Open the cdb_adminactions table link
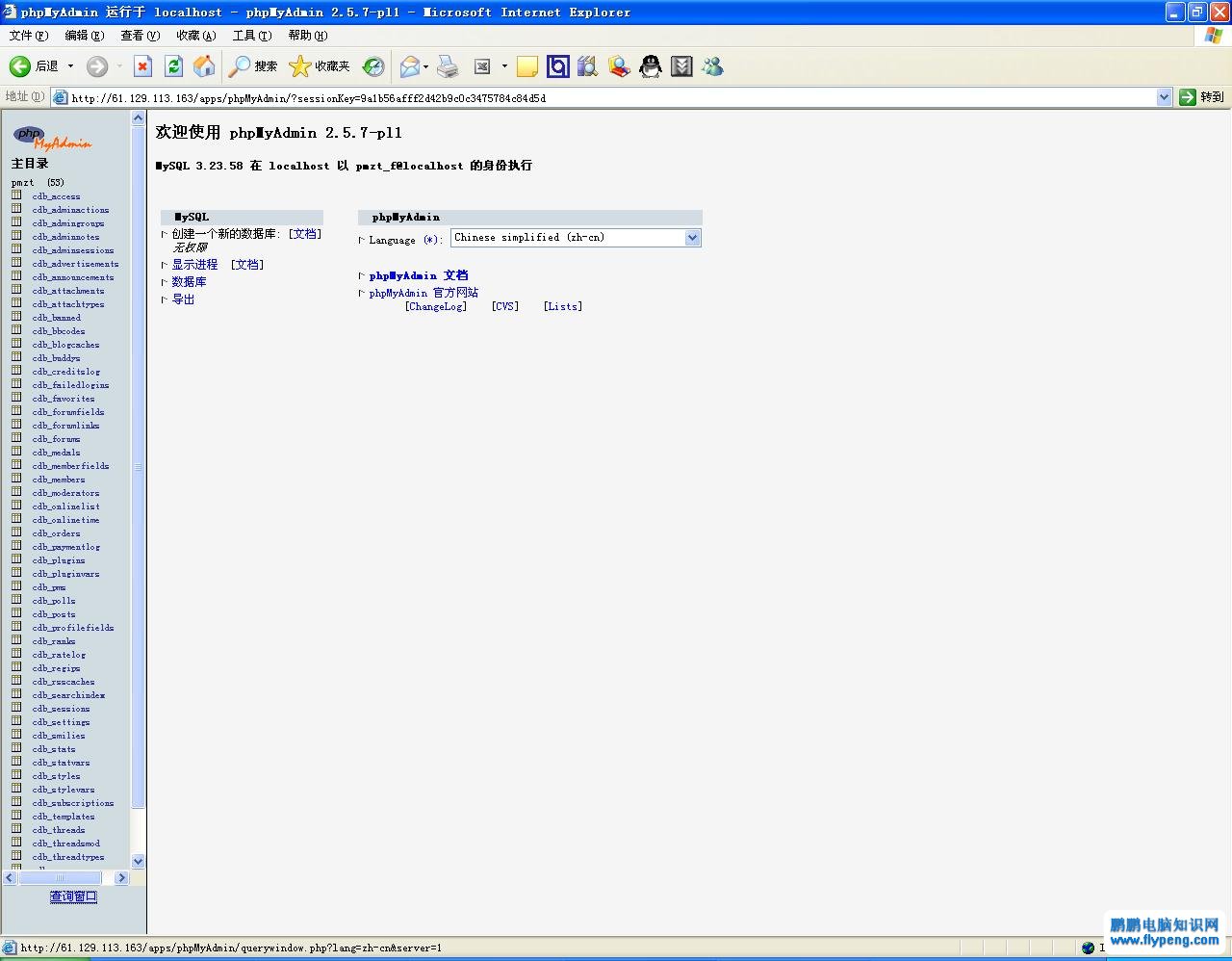The height and width of the screenshot is (961, 1232). (70, 210)
